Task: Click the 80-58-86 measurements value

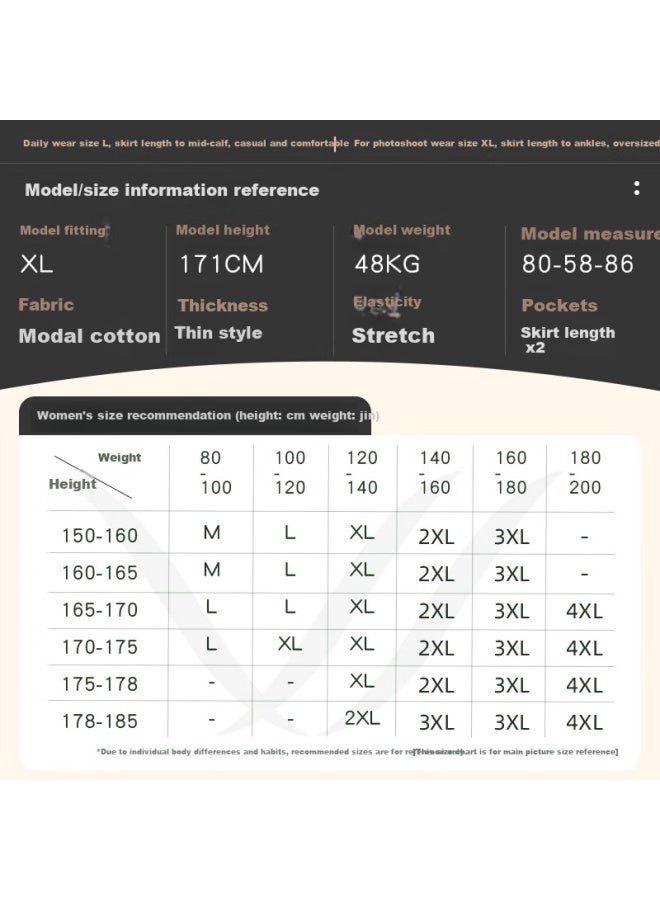Action: pyautogui.click(x=578, y=264)
